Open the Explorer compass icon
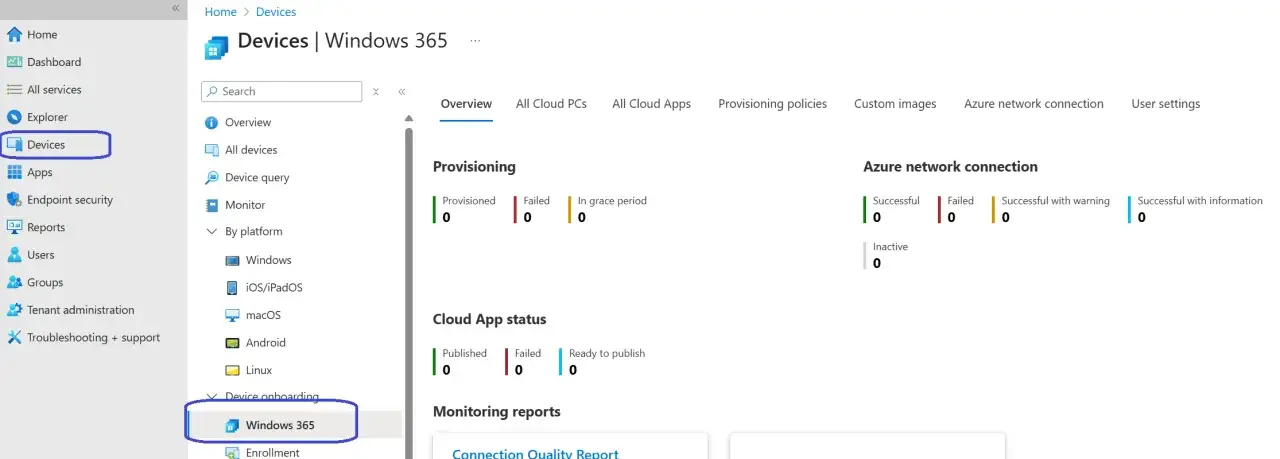The image size is (1280, 459). [14, 117]
